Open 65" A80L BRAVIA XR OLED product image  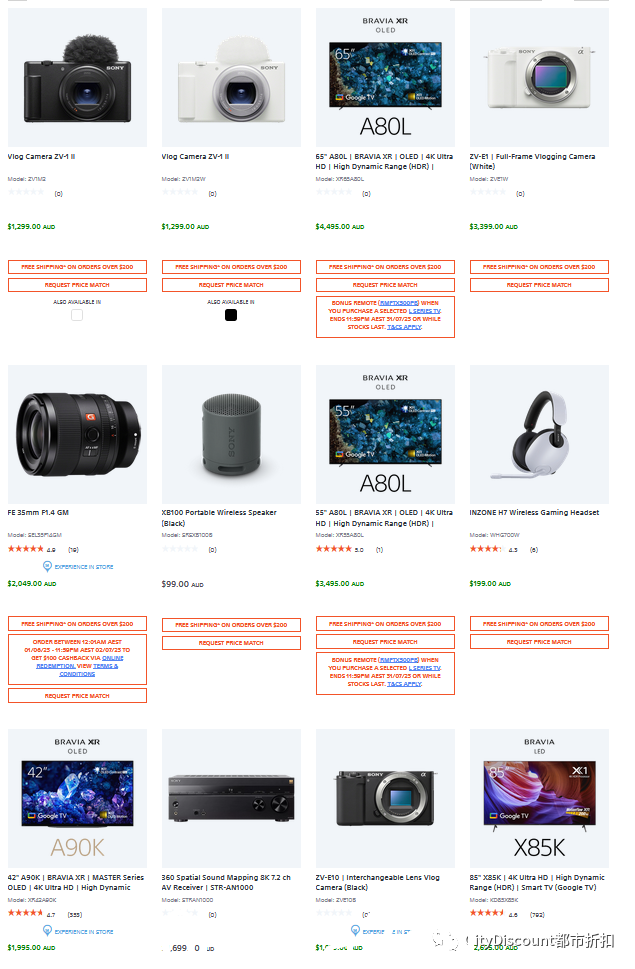(385, 77)
